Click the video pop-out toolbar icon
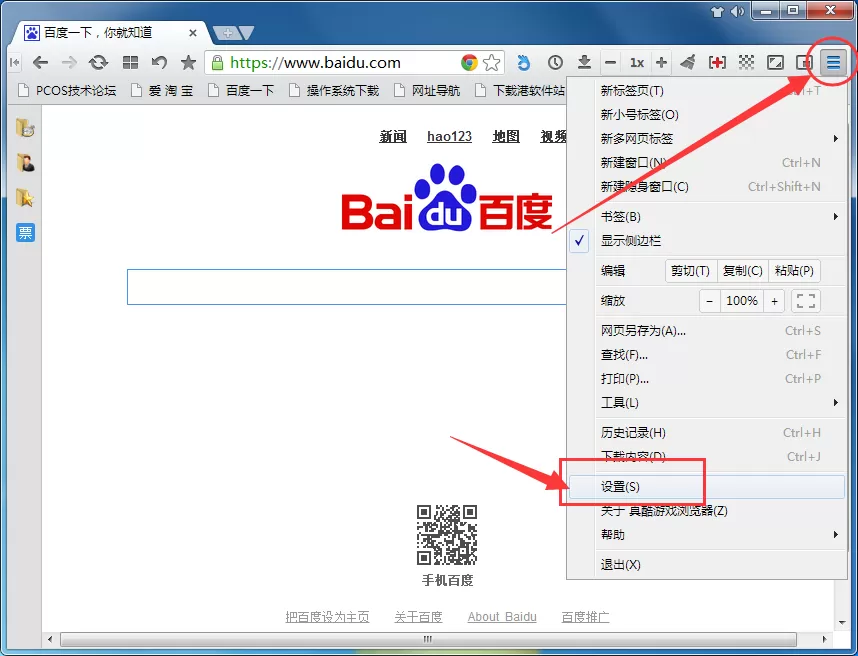 click(x=803, y=63)
